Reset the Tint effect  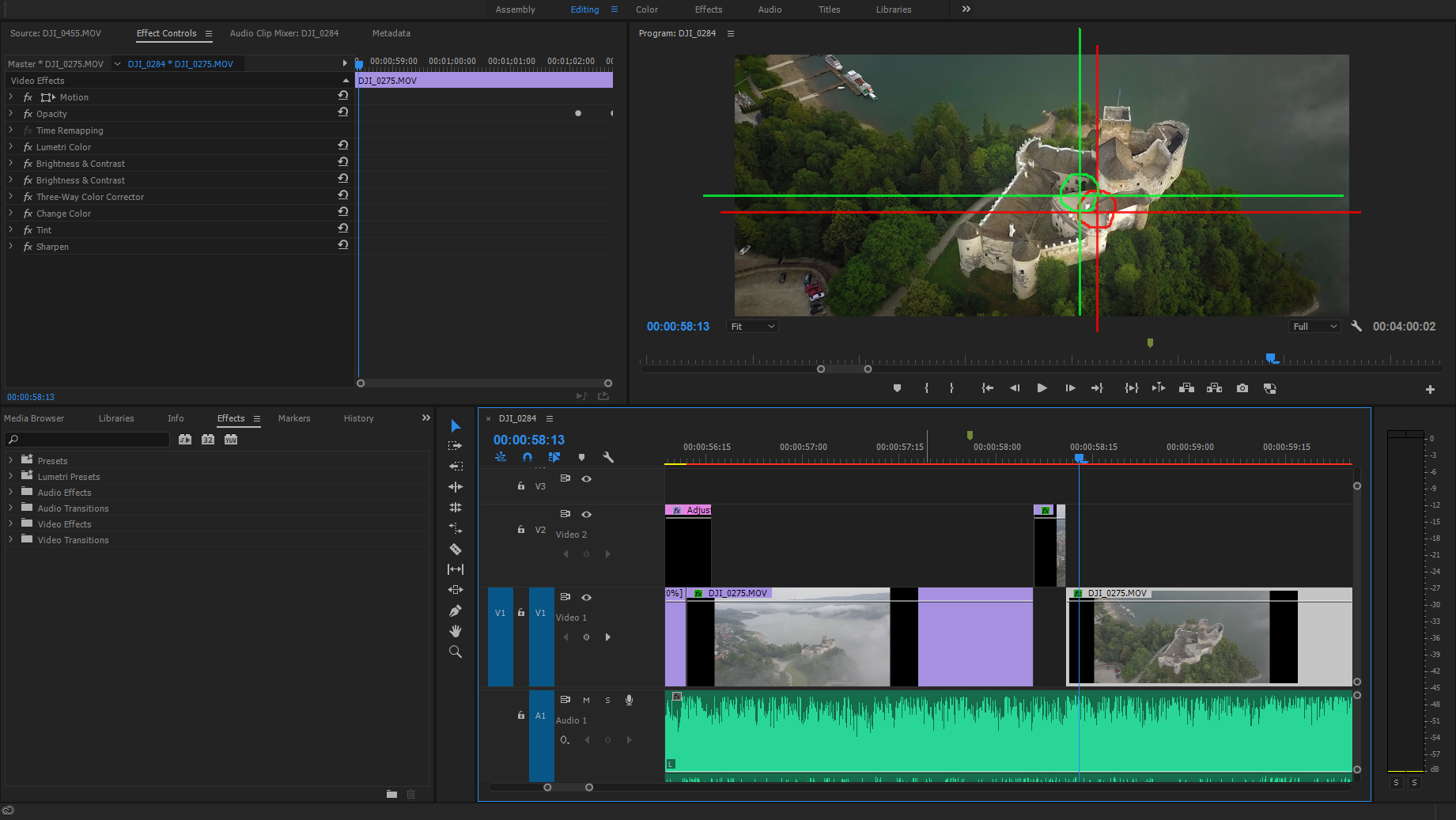pos(342,229)
